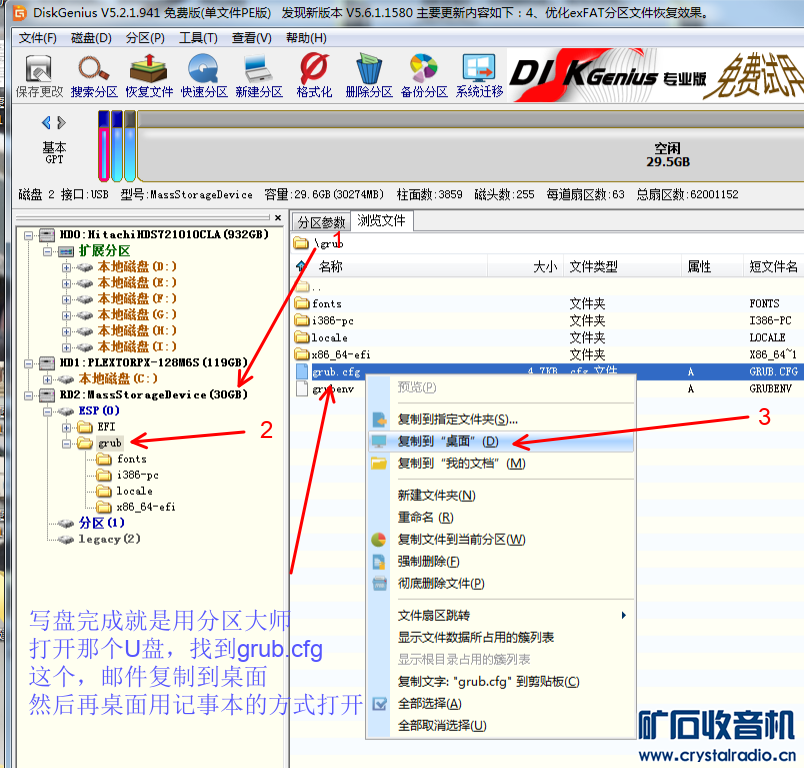Select i386-pc folder in the tree
Screen dimensions: 804x768
pos(137,475)
